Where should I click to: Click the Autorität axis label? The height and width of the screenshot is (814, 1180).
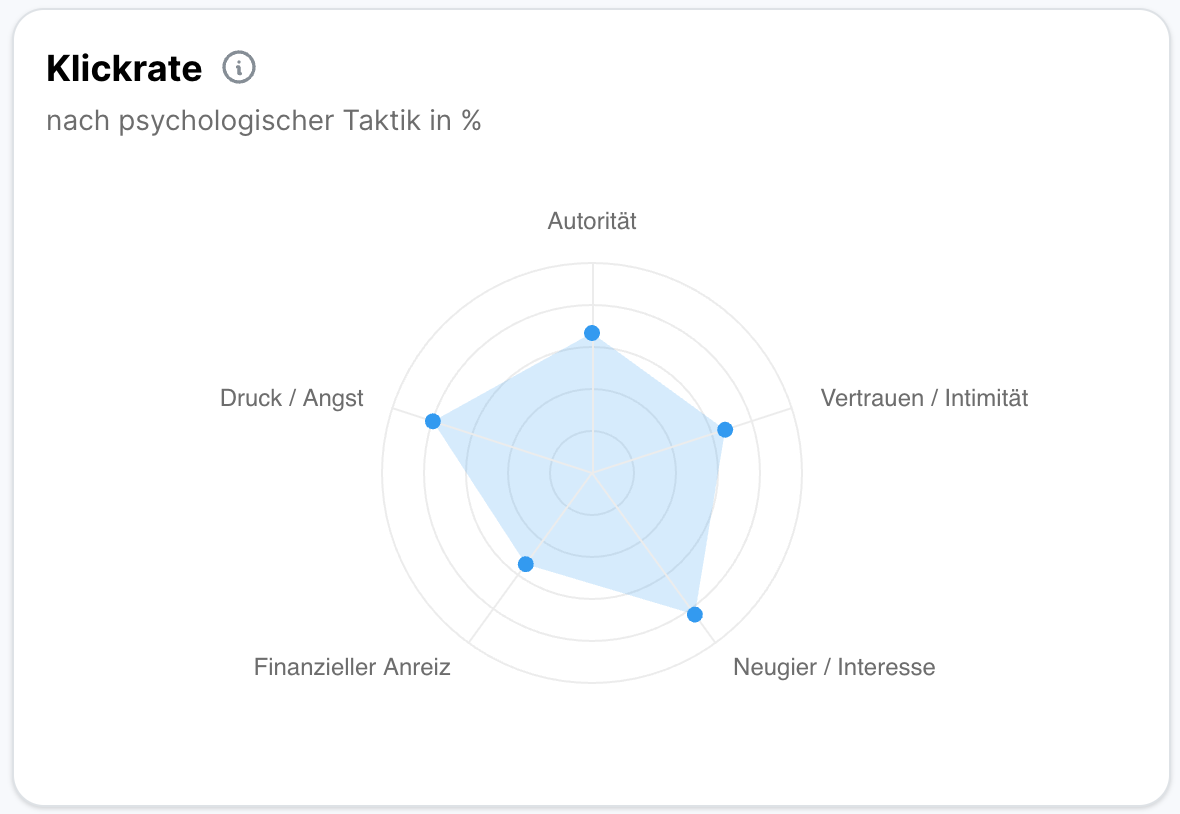coord(592,222)
